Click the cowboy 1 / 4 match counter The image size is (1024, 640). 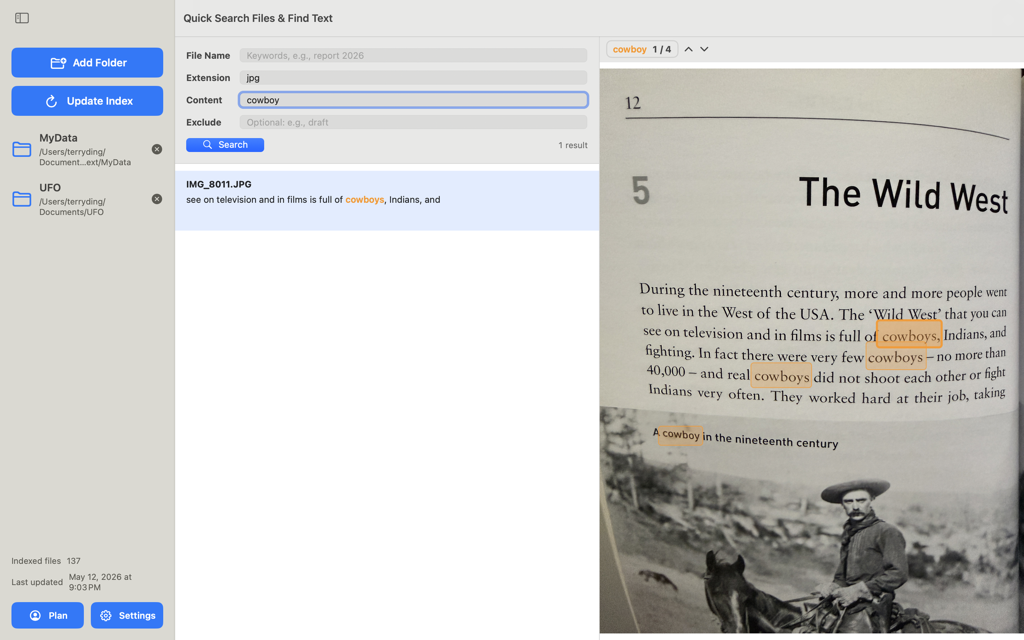[x=641, y=49]
